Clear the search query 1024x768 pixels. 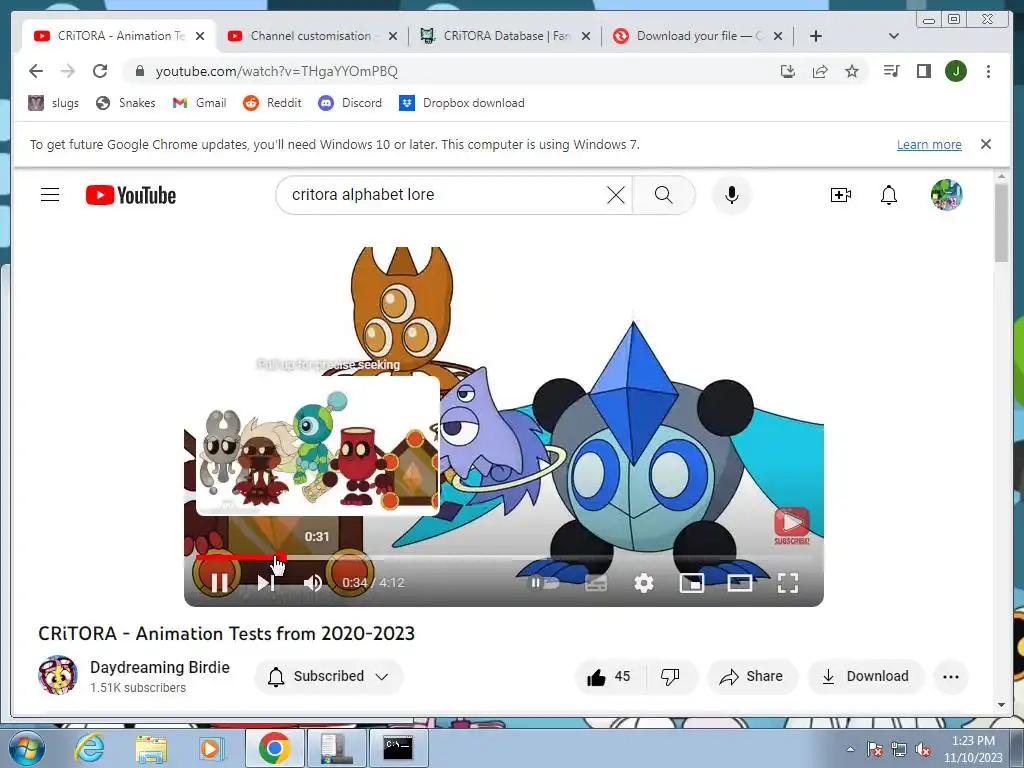(x=615, y=195)
